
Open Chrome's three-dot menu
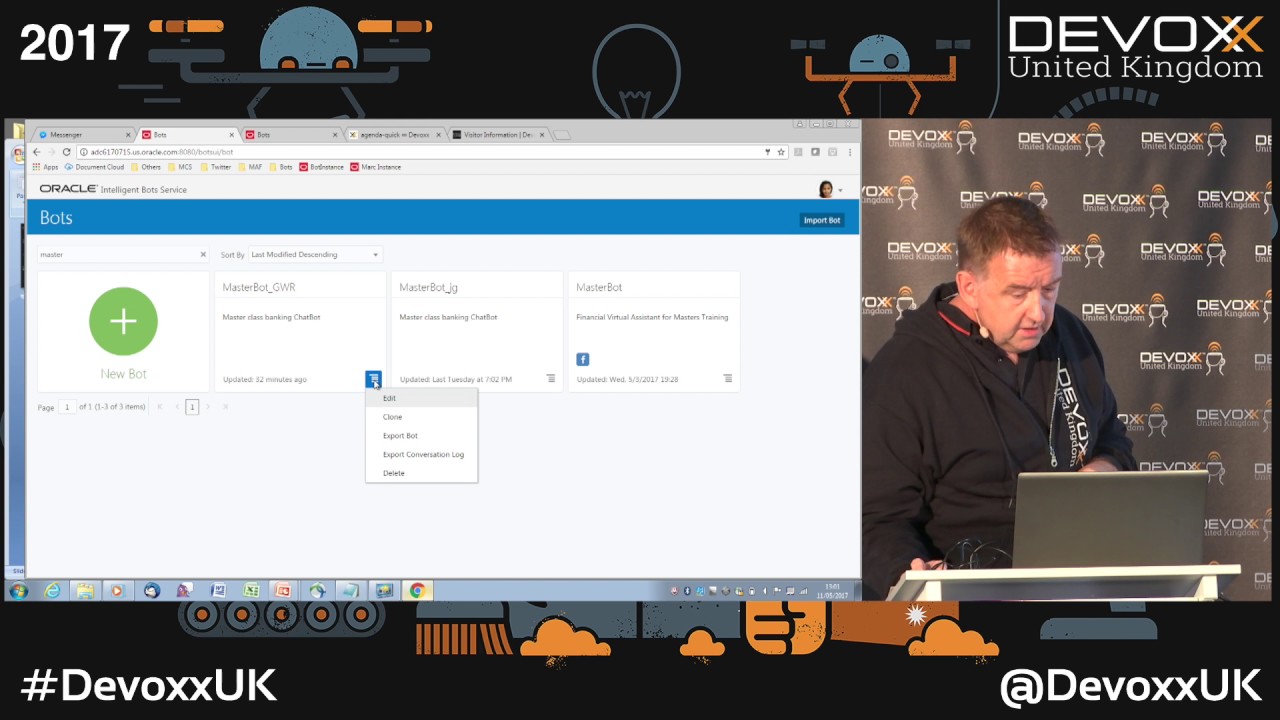coord(850,152)
